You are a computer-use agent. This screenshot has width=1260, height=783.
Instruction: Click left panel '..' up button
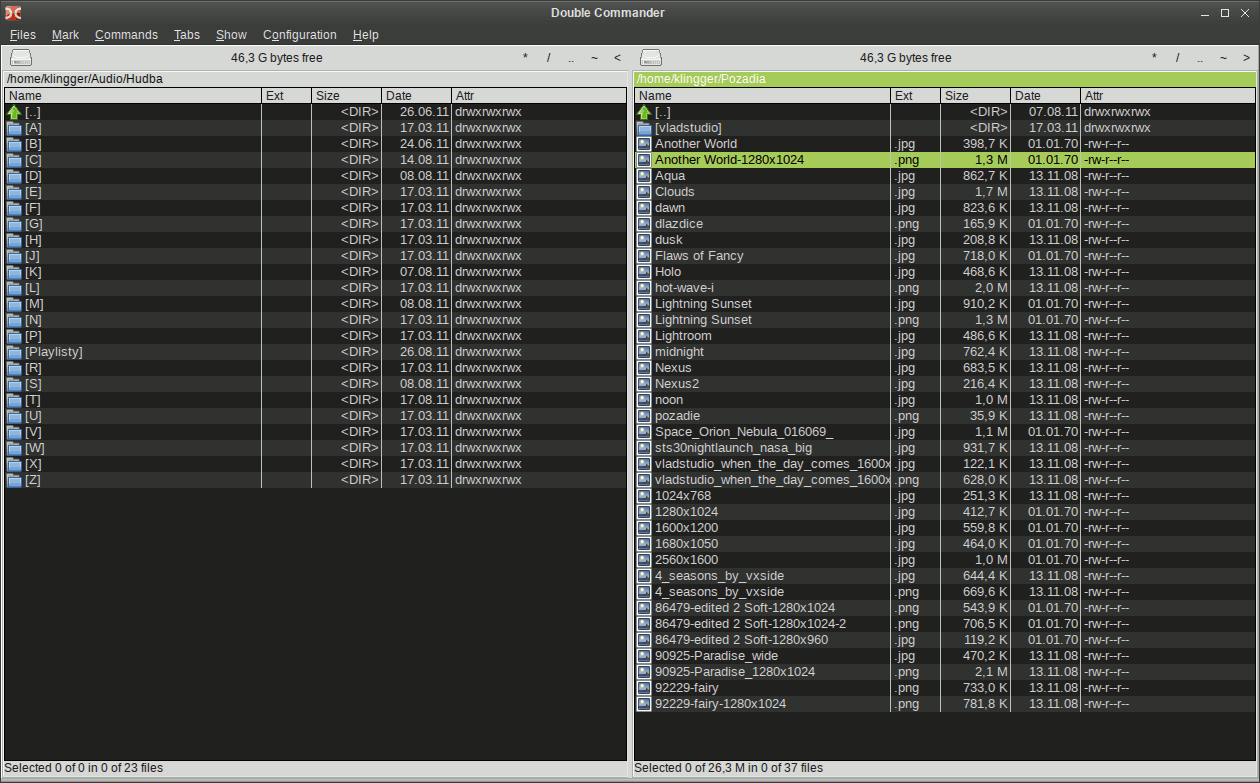tap(571, 58)
